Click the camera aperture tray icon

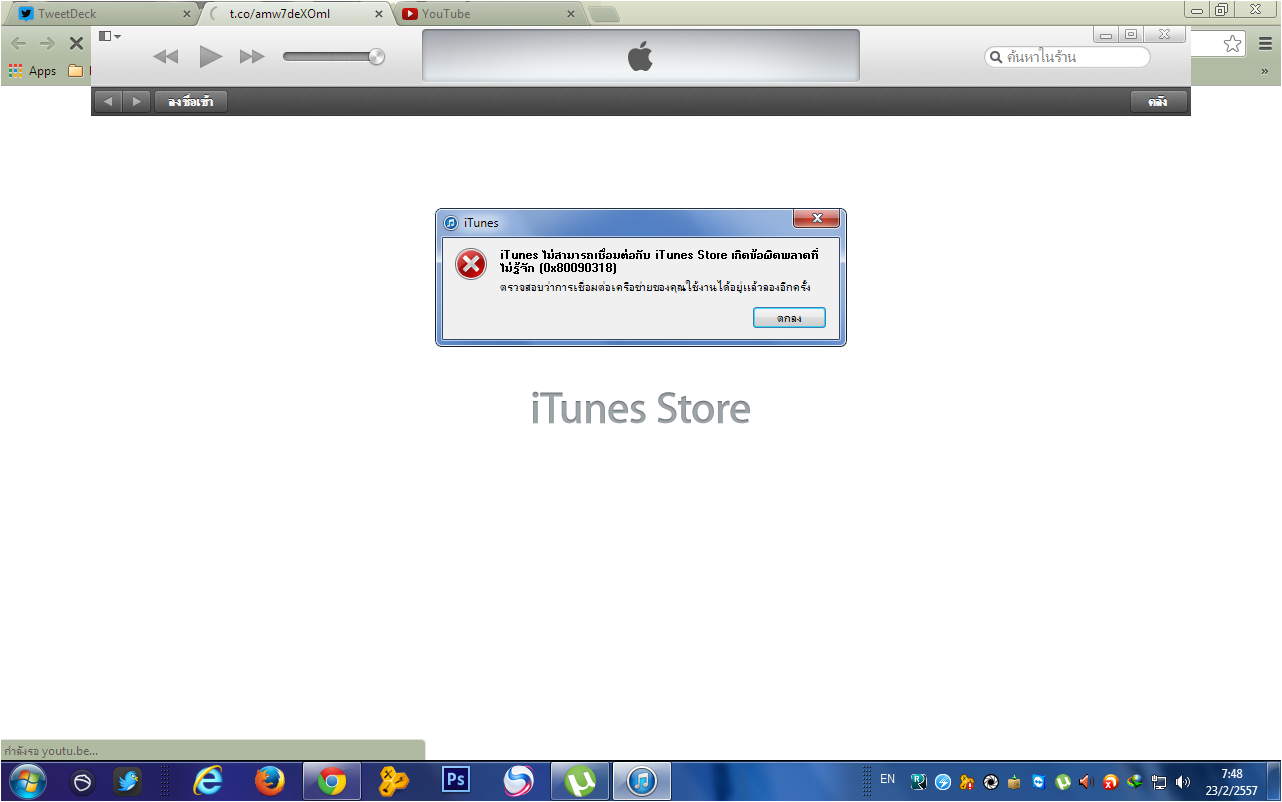point(991,782)
